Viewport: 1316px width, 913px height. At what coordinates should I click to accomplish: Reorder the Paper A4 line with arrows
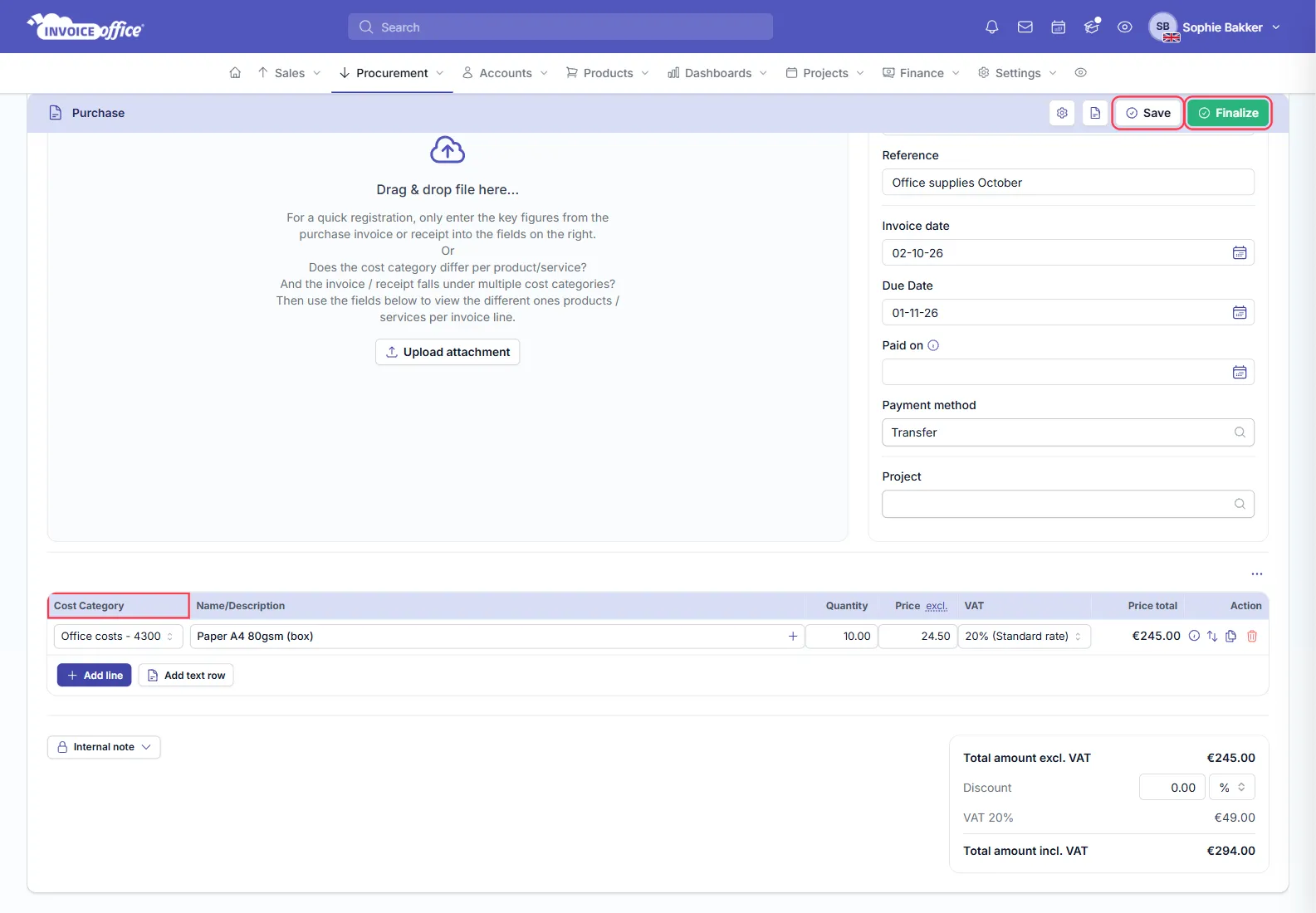(x=1212, y=637)
